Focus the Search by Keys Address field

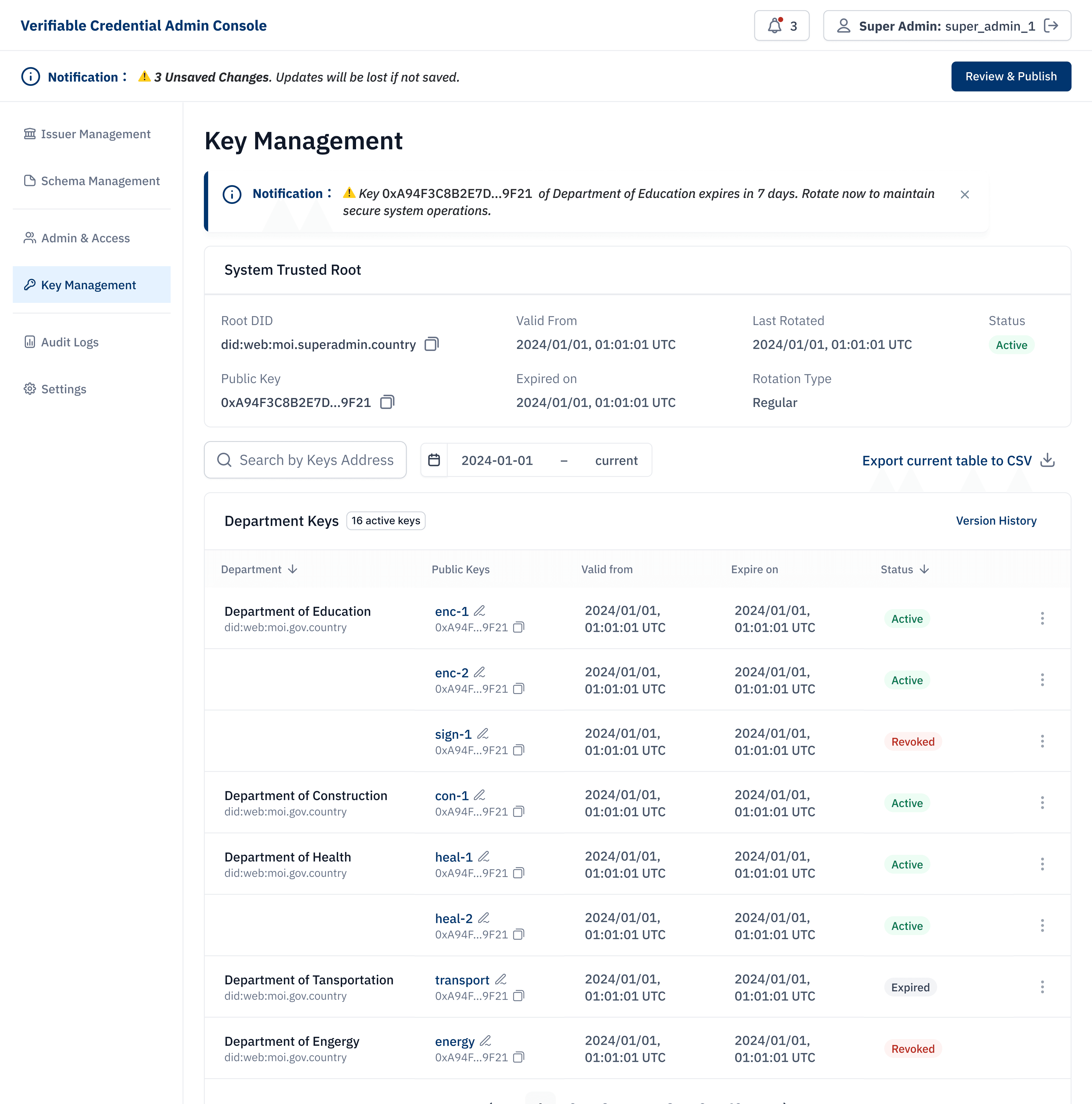coord(315,460)
